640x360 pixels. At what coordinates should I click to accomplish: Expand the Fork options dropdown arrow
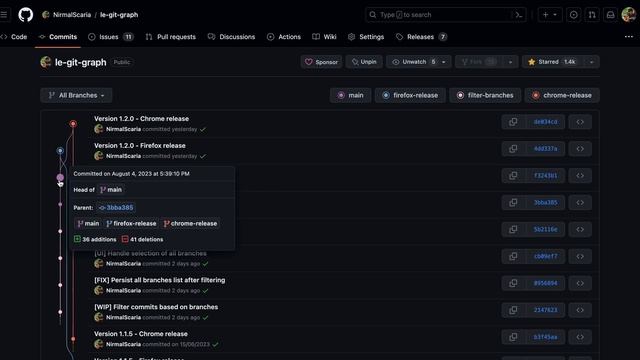[x=510, y=62]
